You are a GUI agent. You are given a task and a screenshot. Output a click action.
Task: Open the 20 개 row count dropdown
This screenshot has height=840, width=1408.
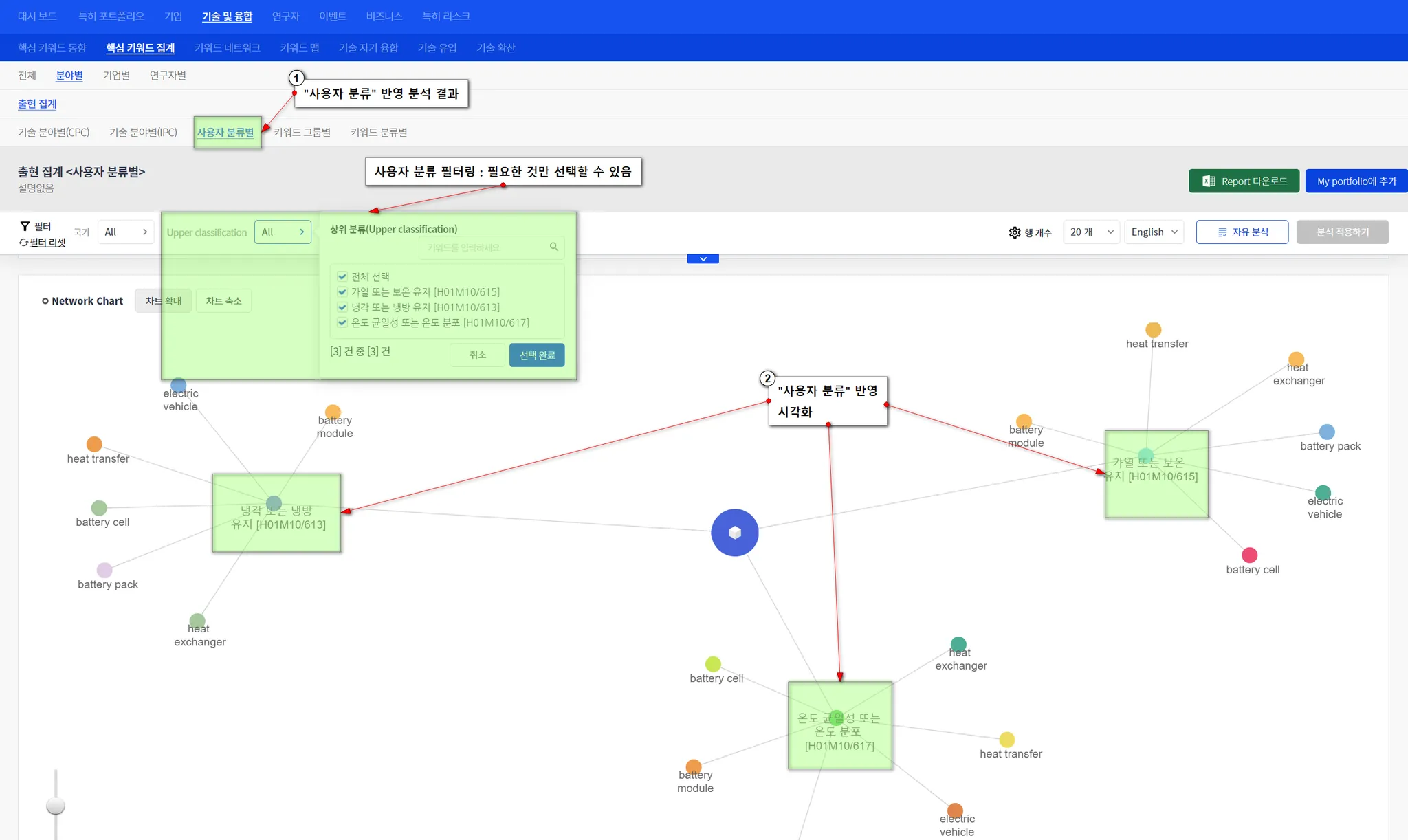[1091, 232]
